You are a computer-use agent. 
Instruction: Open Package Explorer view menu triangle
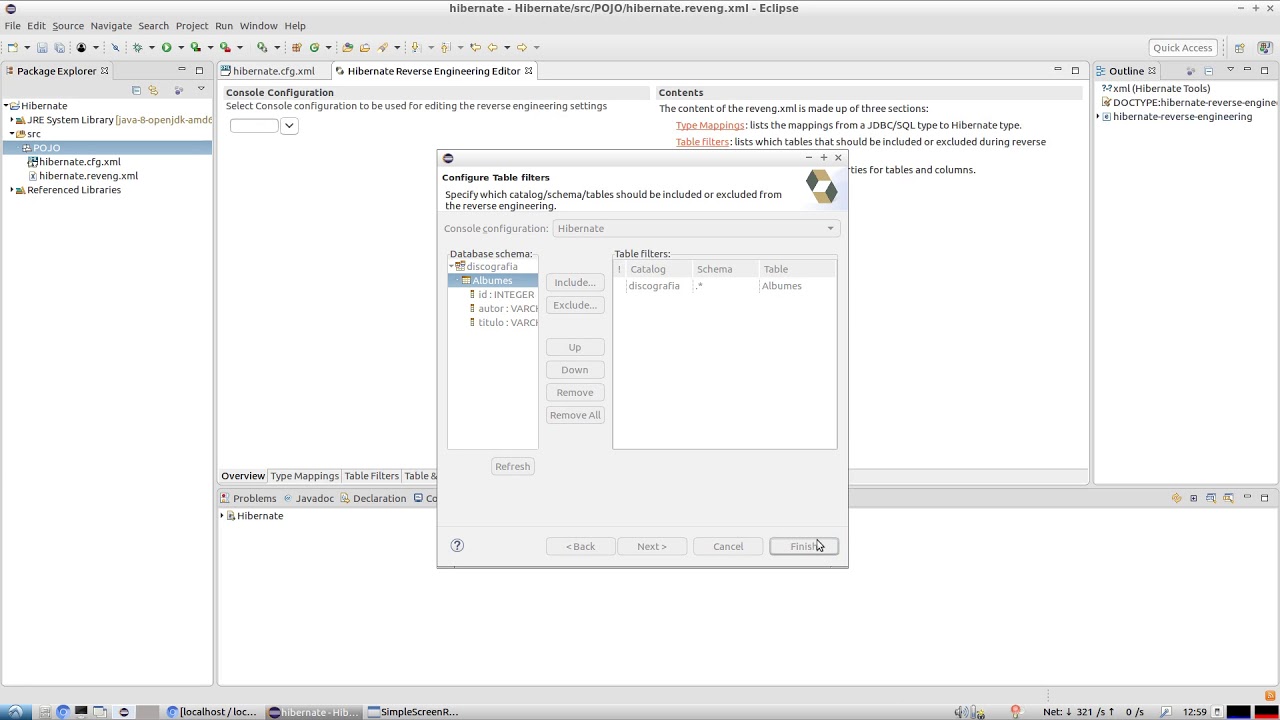pos(201,89)
